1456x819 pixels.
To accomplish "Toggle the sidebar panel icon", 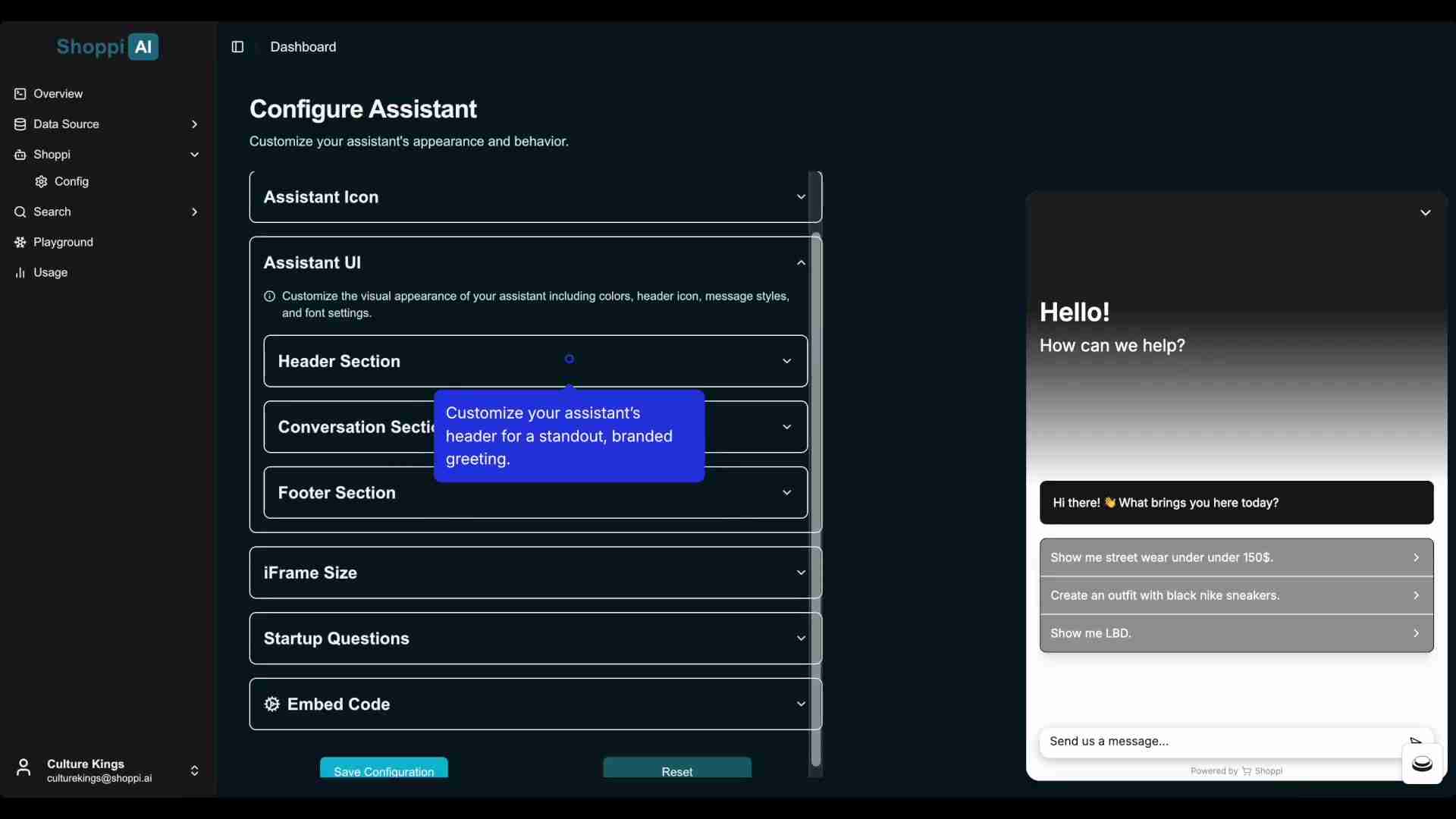I will click(237, 47).
